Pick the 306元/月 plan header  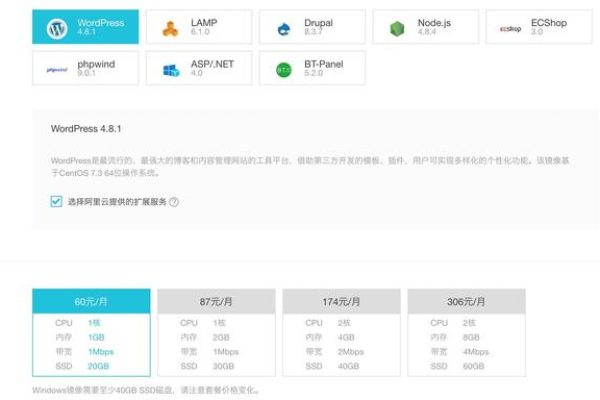465,301
